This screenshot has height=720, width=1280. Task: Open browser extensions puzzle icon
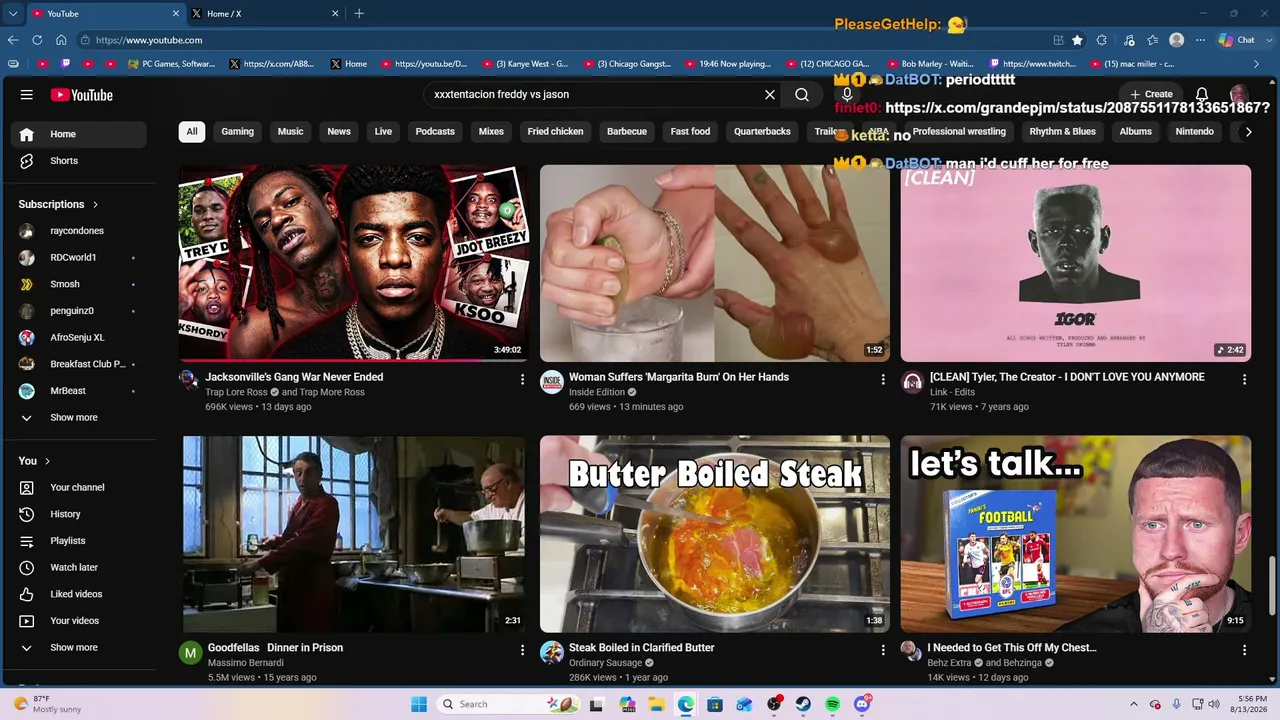[1101, 40]
